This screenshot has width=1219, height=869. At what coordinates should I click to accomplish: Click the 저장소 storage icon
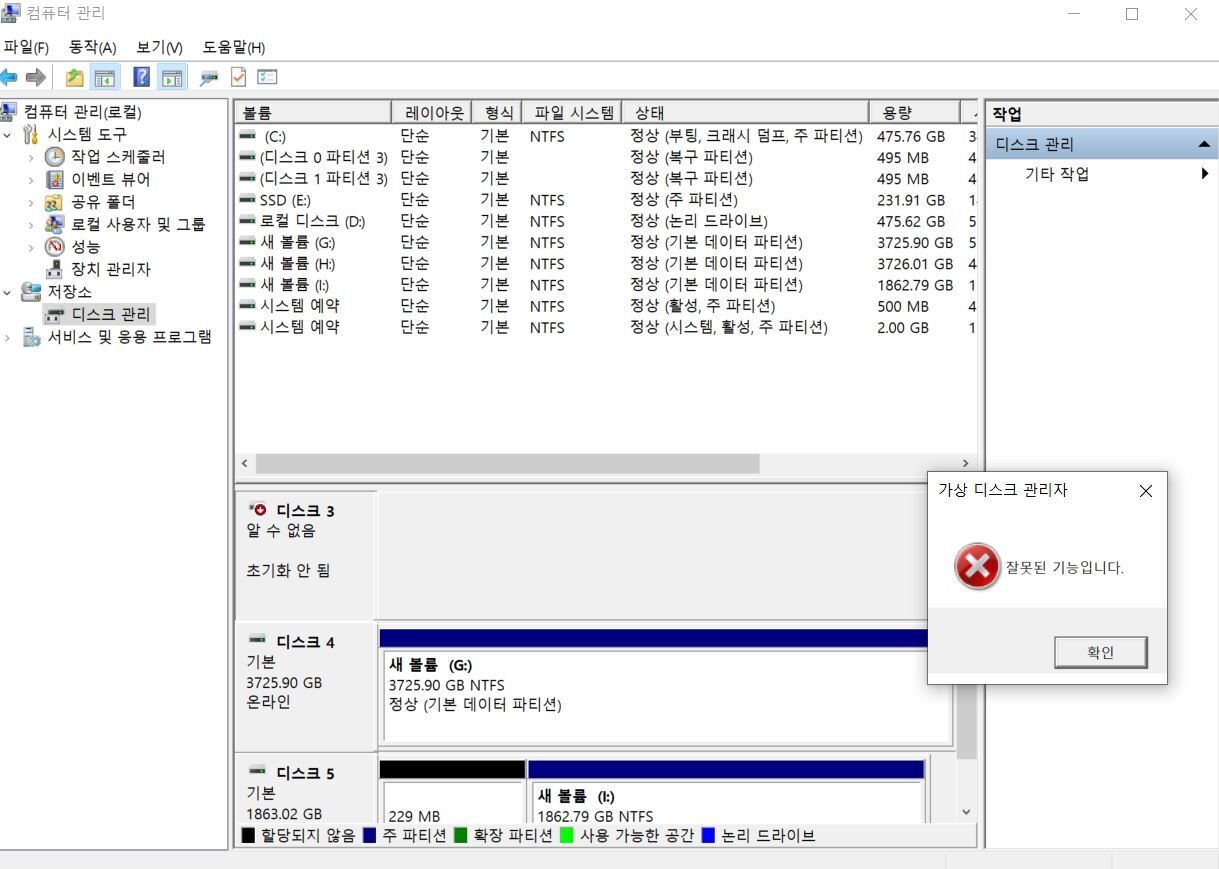click(32, 292)
